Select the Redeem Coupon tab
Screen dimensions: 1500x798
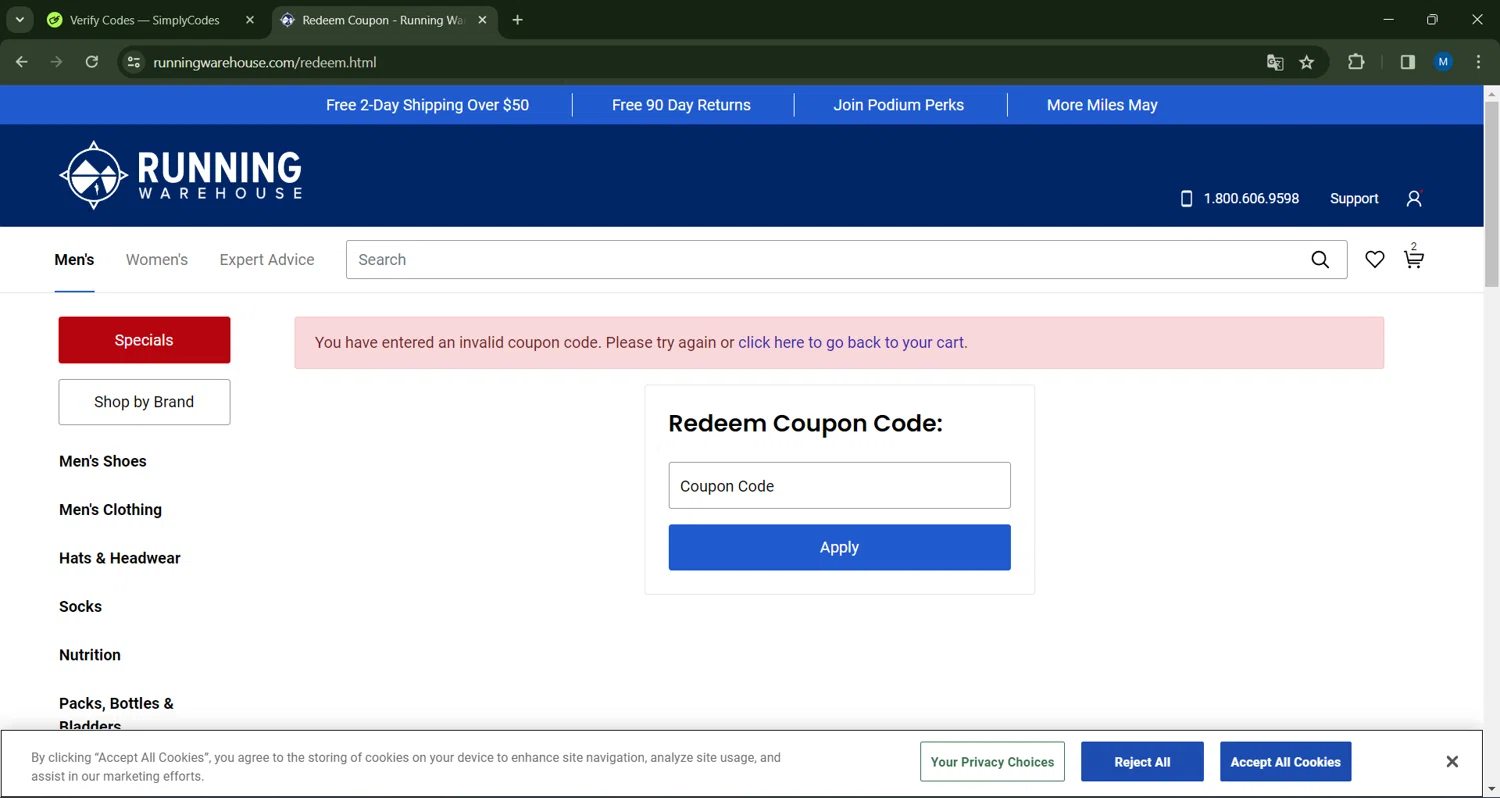click(x=384, y=20)
